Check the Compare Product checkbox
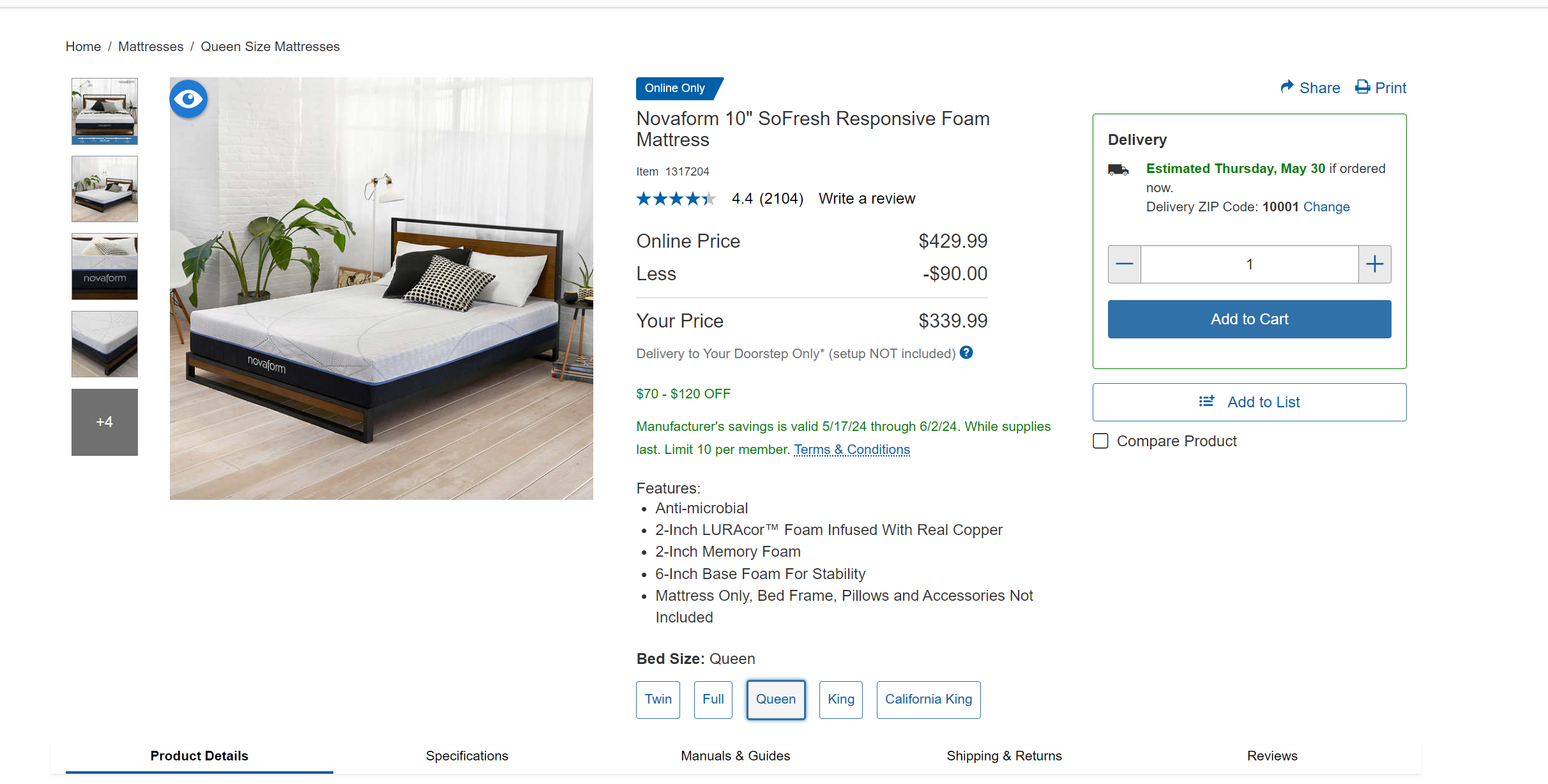This screenshot has width=1548, height=784. (1100, 441)
